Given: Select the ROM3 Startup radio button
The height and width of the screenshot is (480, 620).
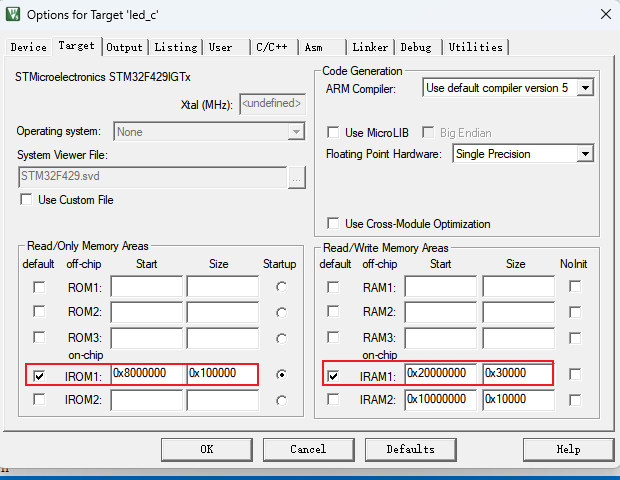Looking at the screenshot, I should point(281,339).
